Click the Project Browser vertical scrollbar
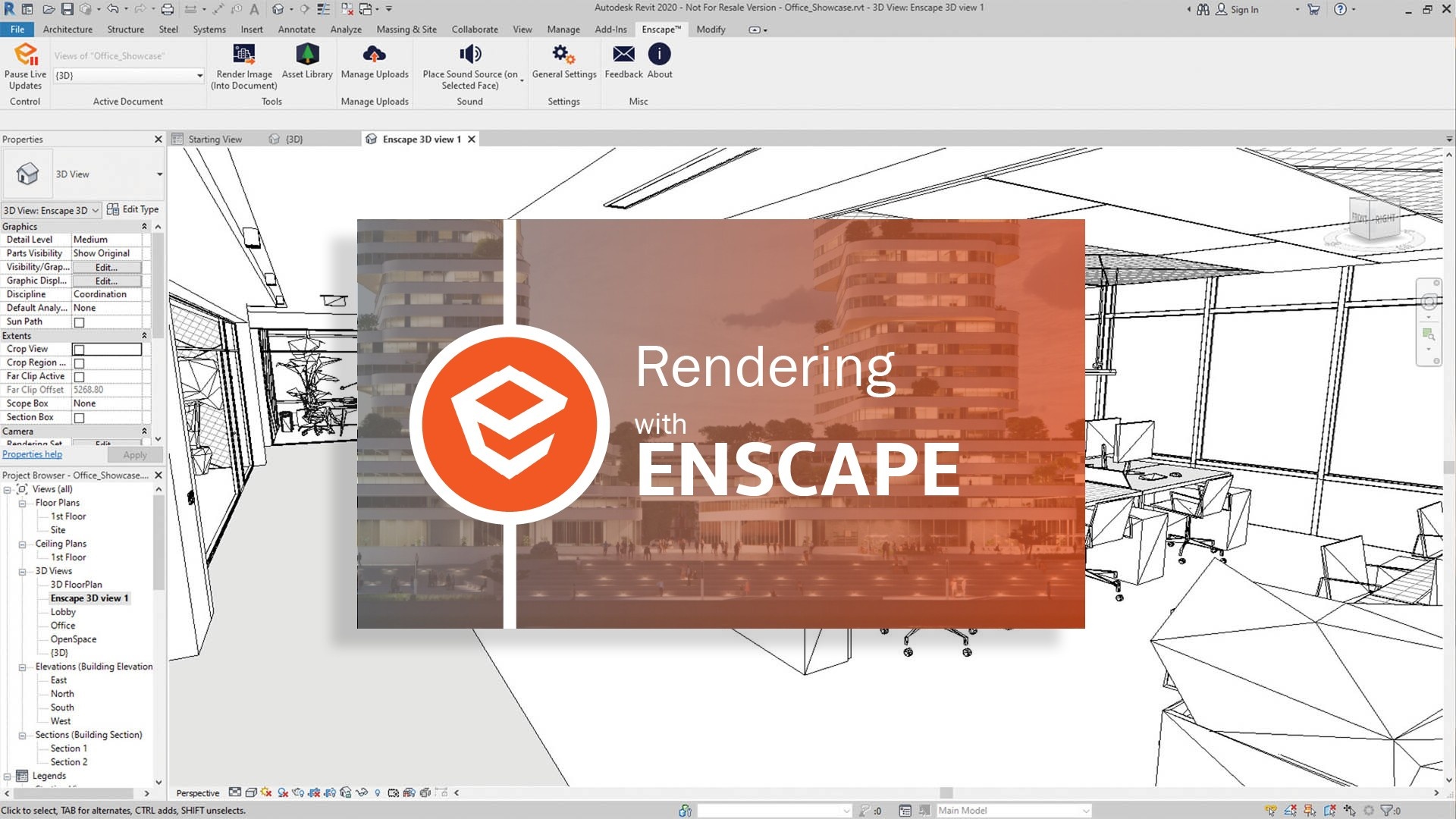 coord(158,542)
